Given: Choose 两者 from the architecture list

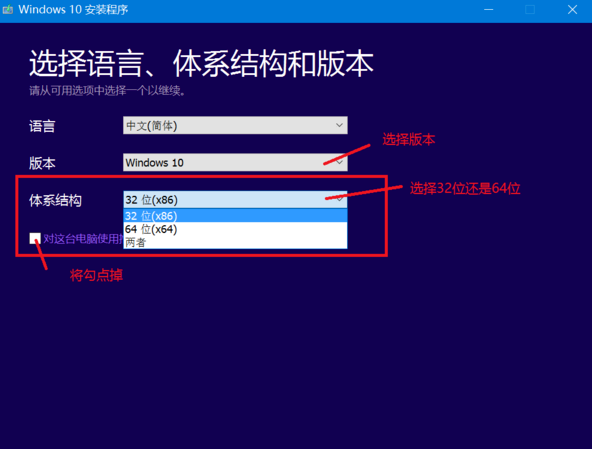Looking at the screenshot, I should [x=235, y=242].
